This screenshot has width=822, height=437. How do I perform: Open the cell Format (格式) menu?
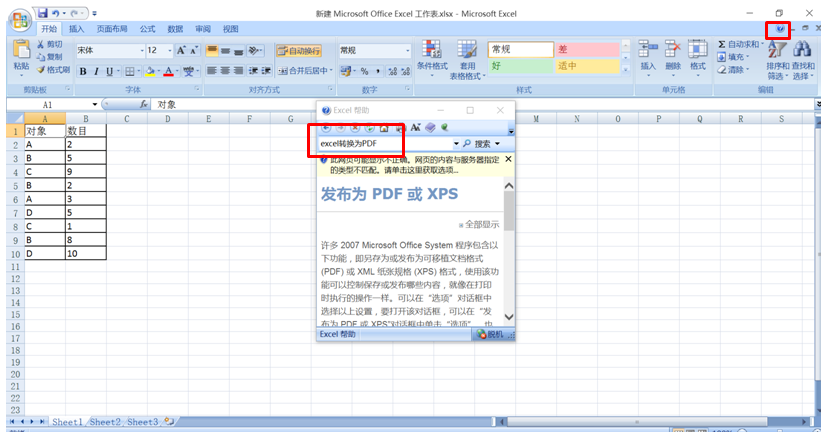coord(697,59)
